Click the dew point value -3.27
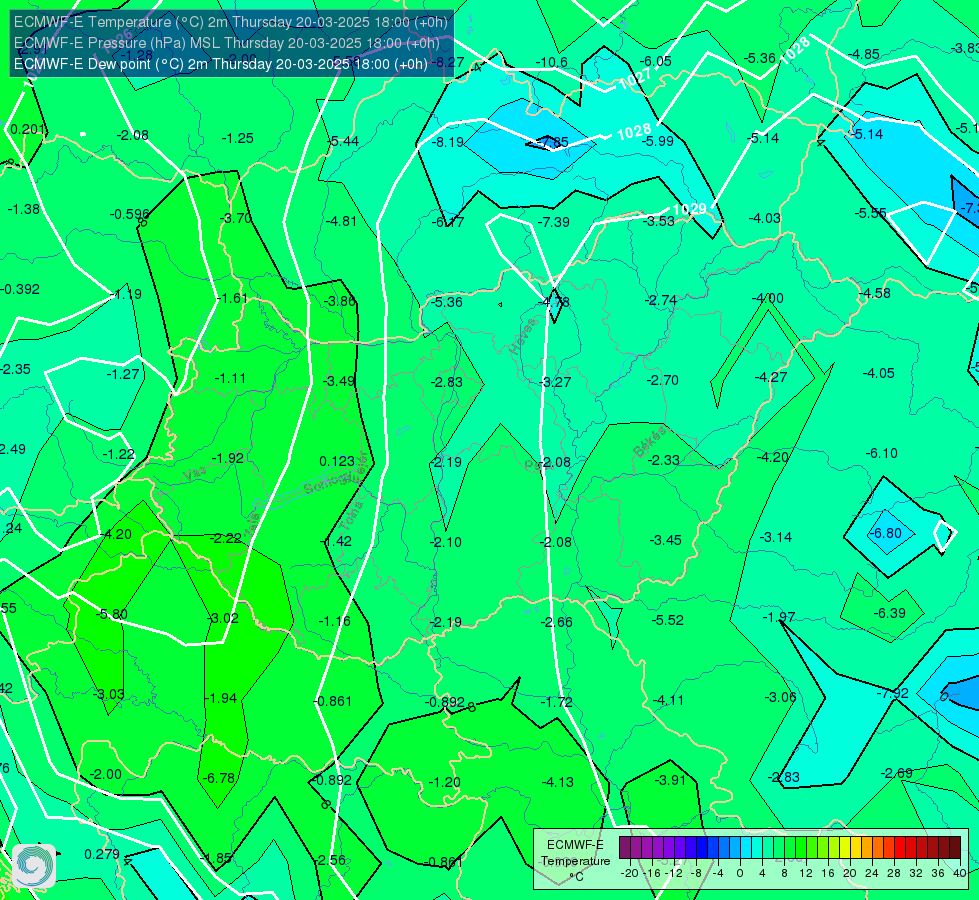 pos(555,382)
